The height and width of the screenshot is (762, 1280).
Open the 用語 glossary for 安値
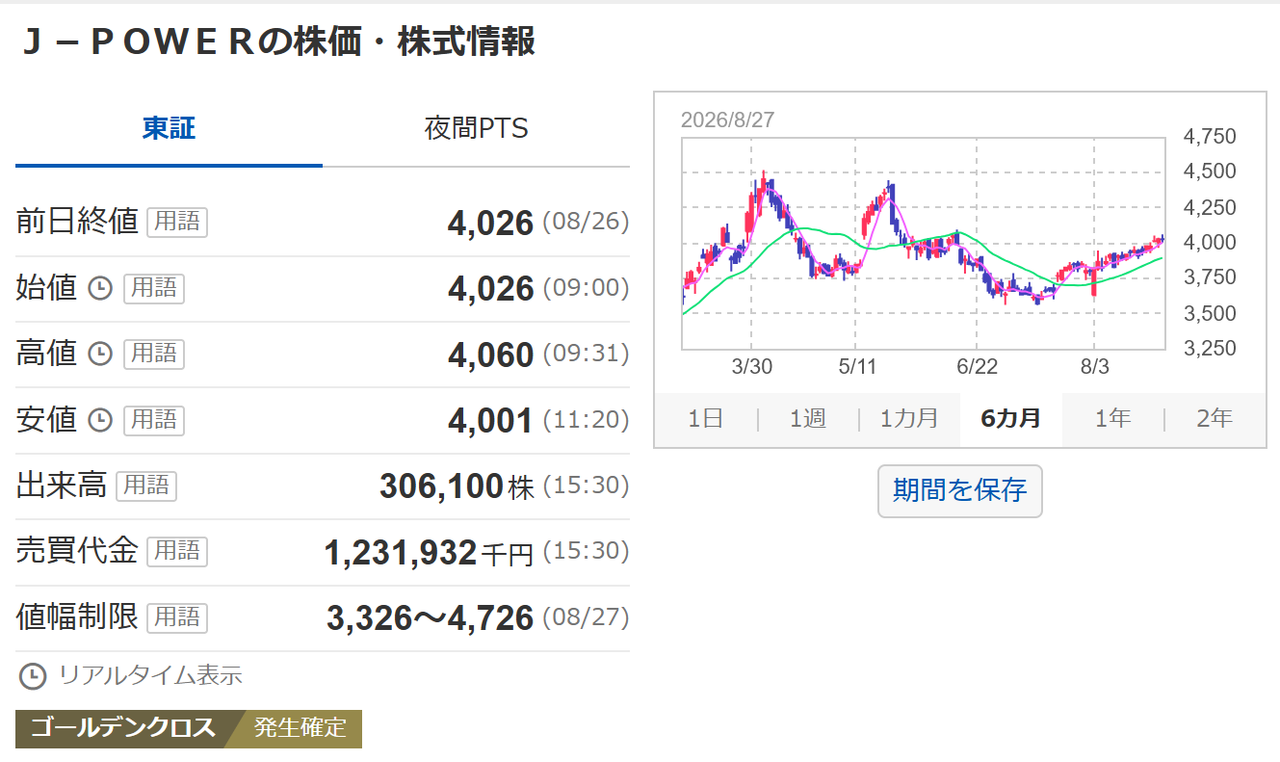click(x=154, y=420)
